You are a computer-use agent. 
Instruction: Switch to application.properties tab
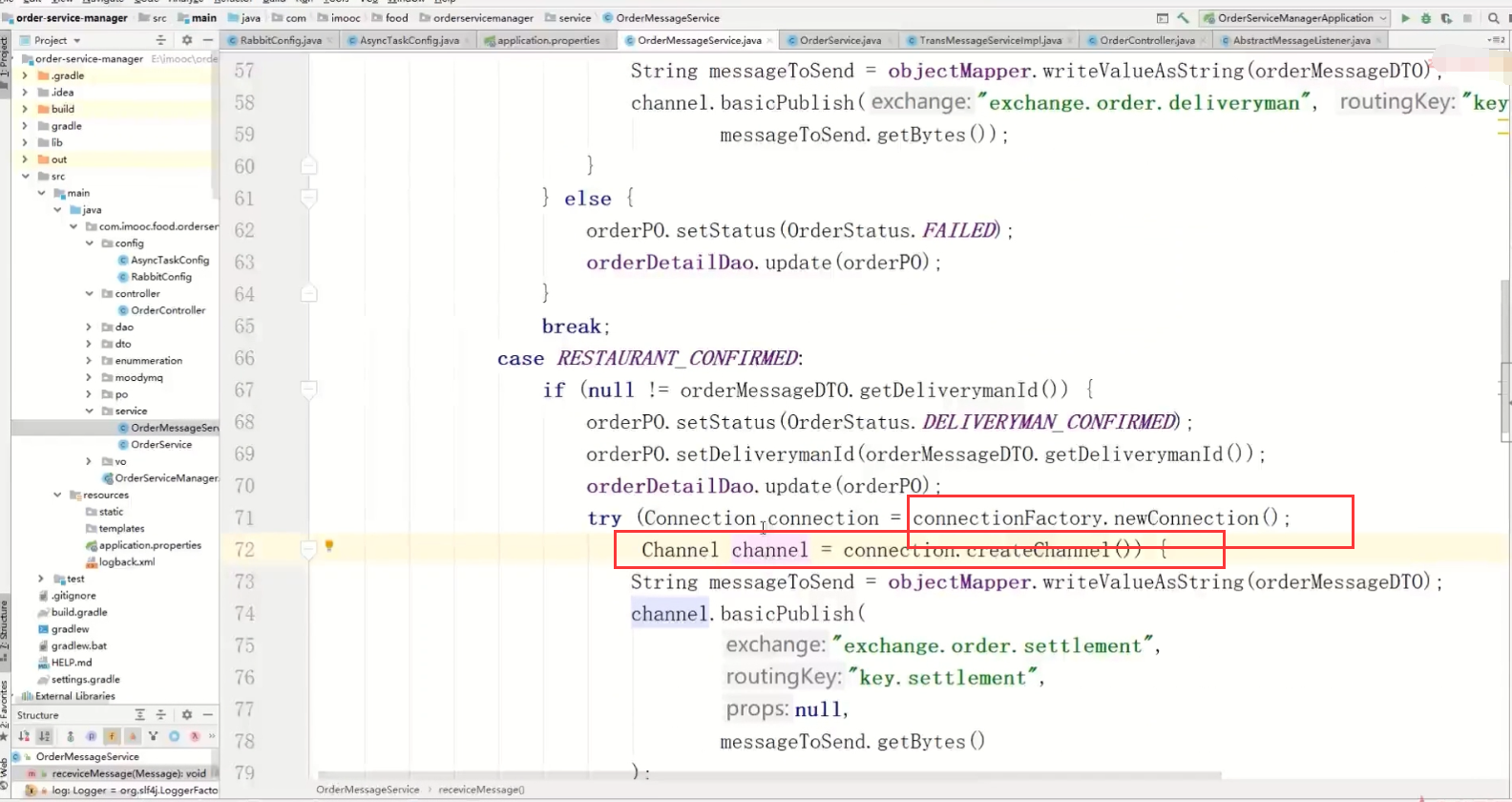548,40
